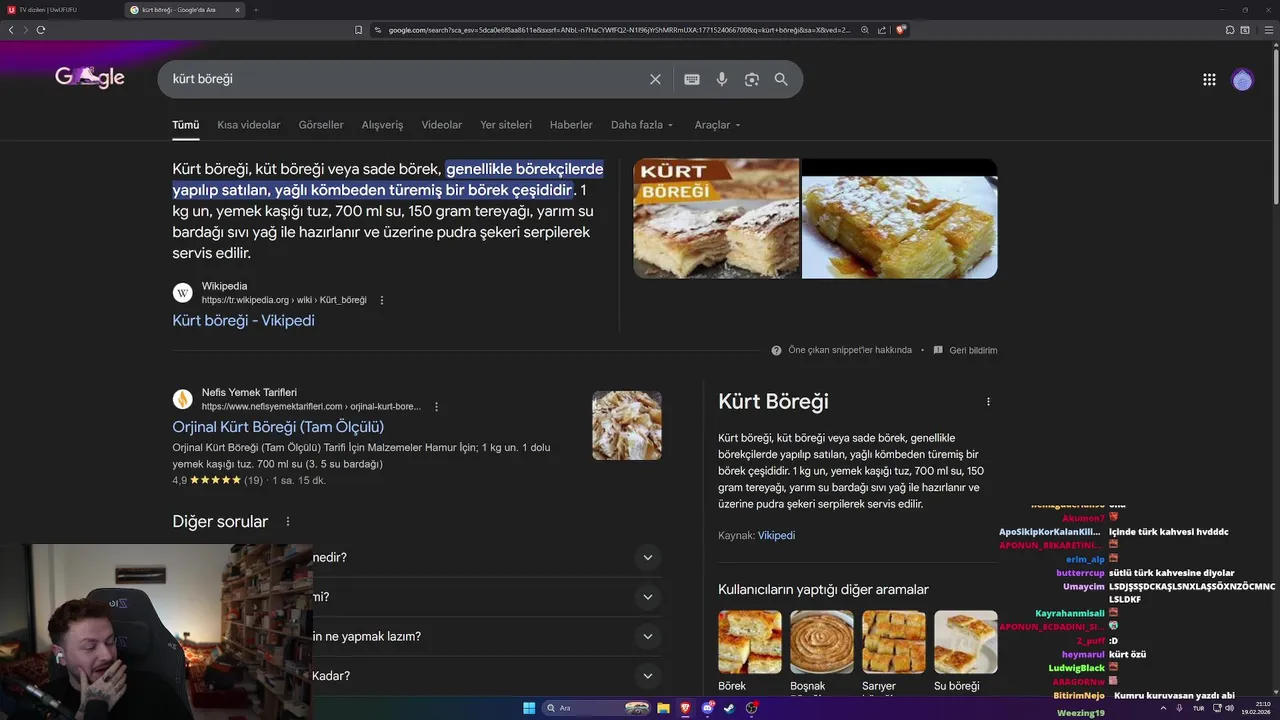Open three-dot menu next to Nefis Yemek Tarifleri
Screen dimensions: 1280x720
(x=436, y=407)
